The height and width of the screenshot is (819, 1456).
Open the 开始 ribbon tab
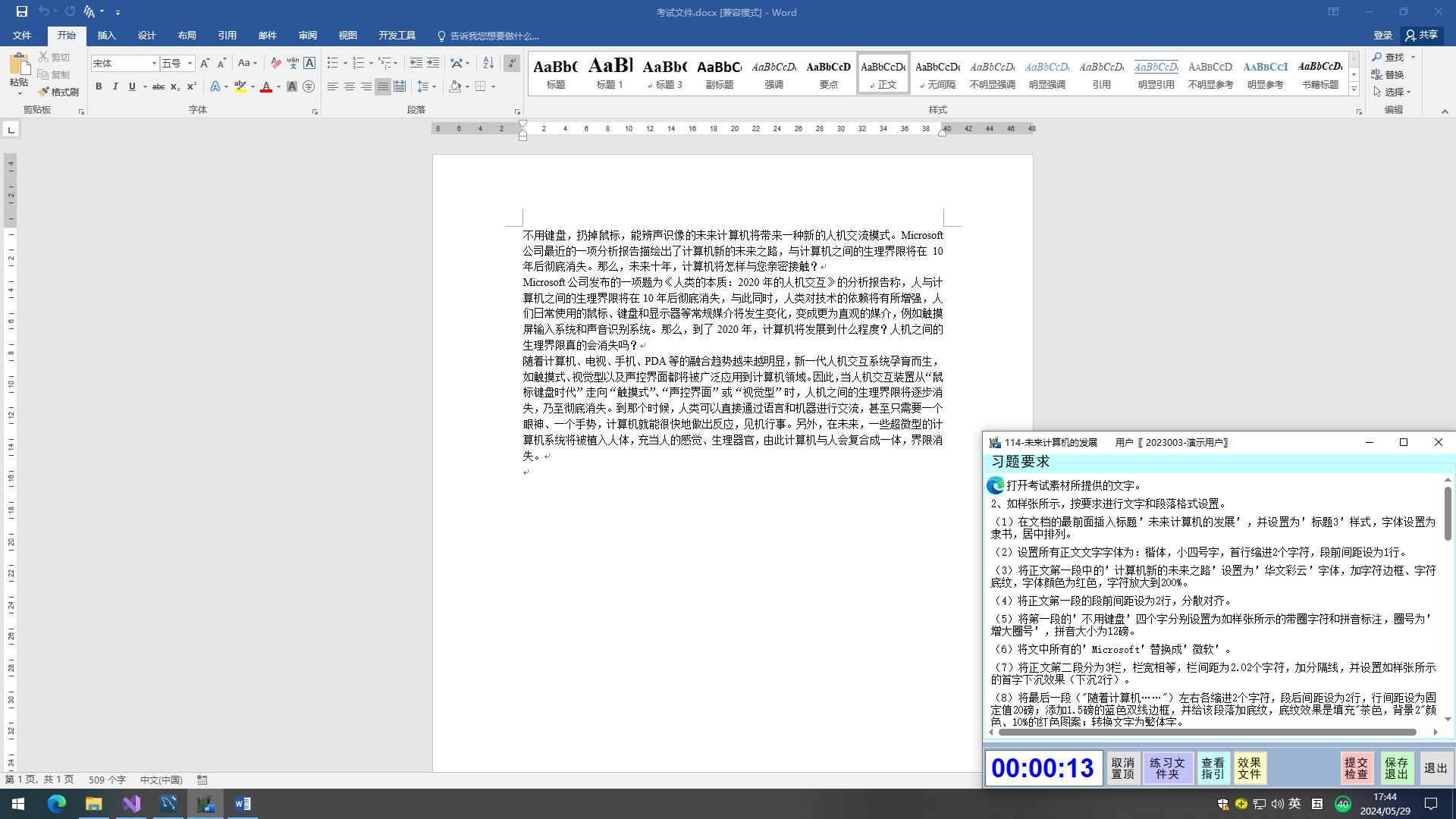point(66,35)
